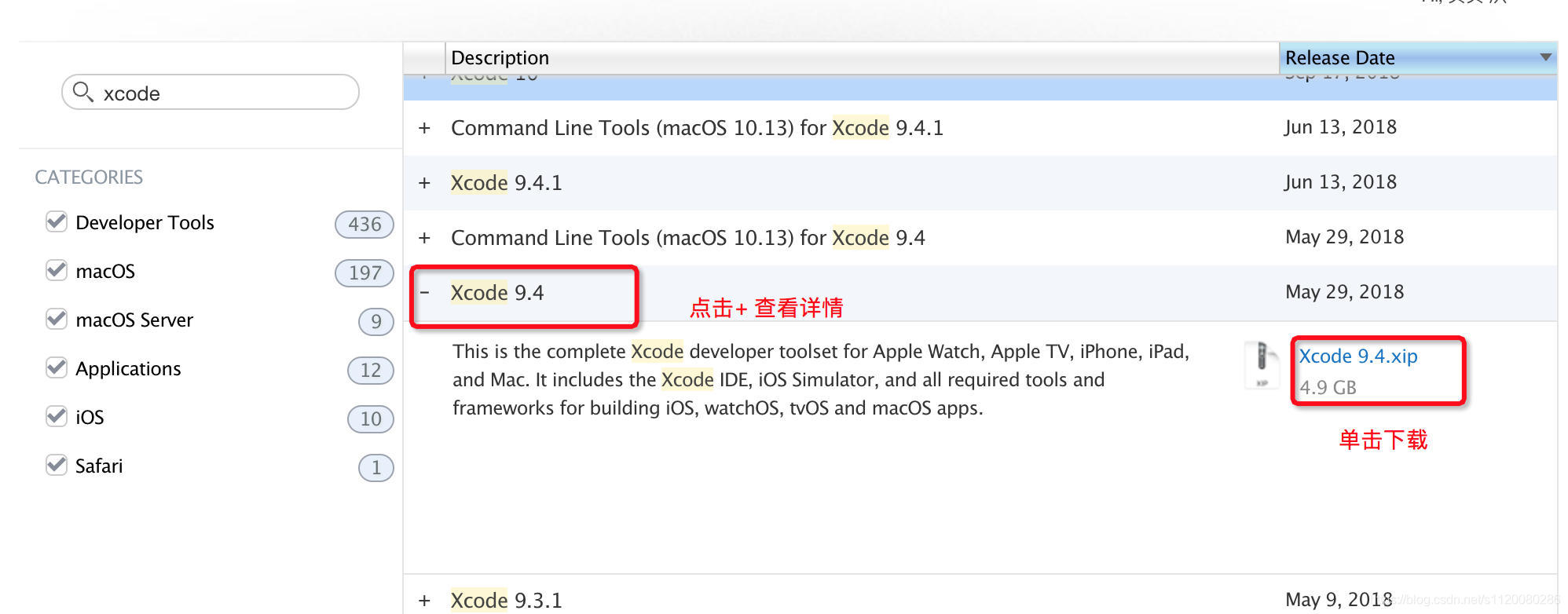Screen dimensions: 1568x614
Task: Click the iOS count badge 10
Action: point(371,419)
